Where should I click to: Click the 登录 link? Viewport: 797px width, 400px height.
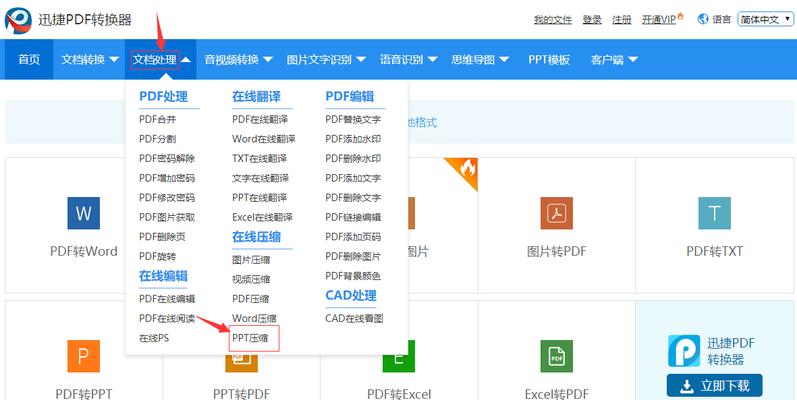pyautogui.click(x=592, y=20)
